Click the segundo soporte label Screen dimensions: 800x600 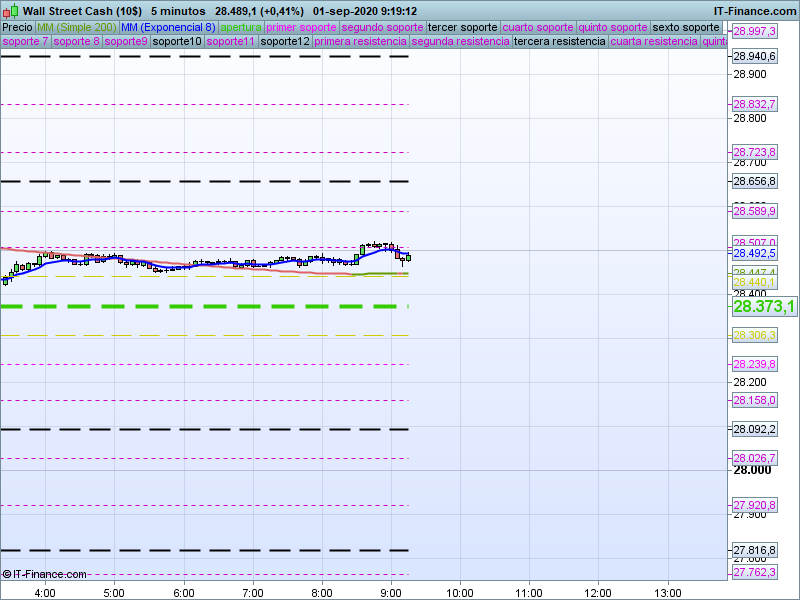coord(382,27)
